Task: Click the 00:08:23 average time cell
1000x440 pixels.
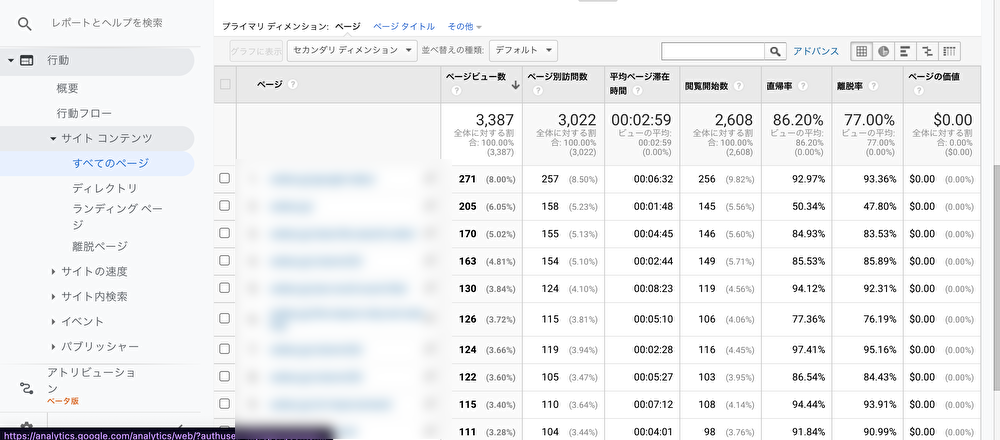Action: pyautogui.click(x=653, y=289)
